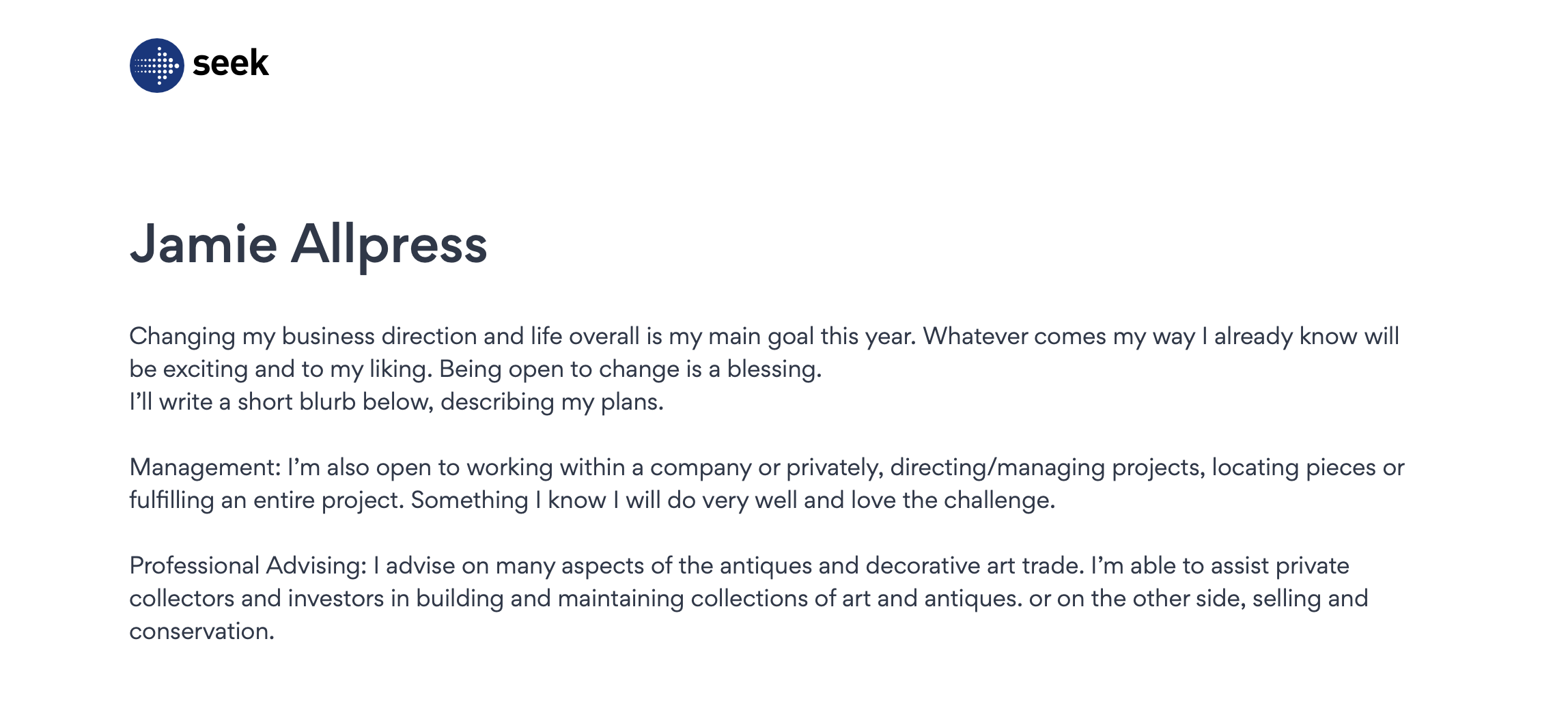
Task: Click the 'Management:' label in the second paragraph
Action: click(205, 467)
